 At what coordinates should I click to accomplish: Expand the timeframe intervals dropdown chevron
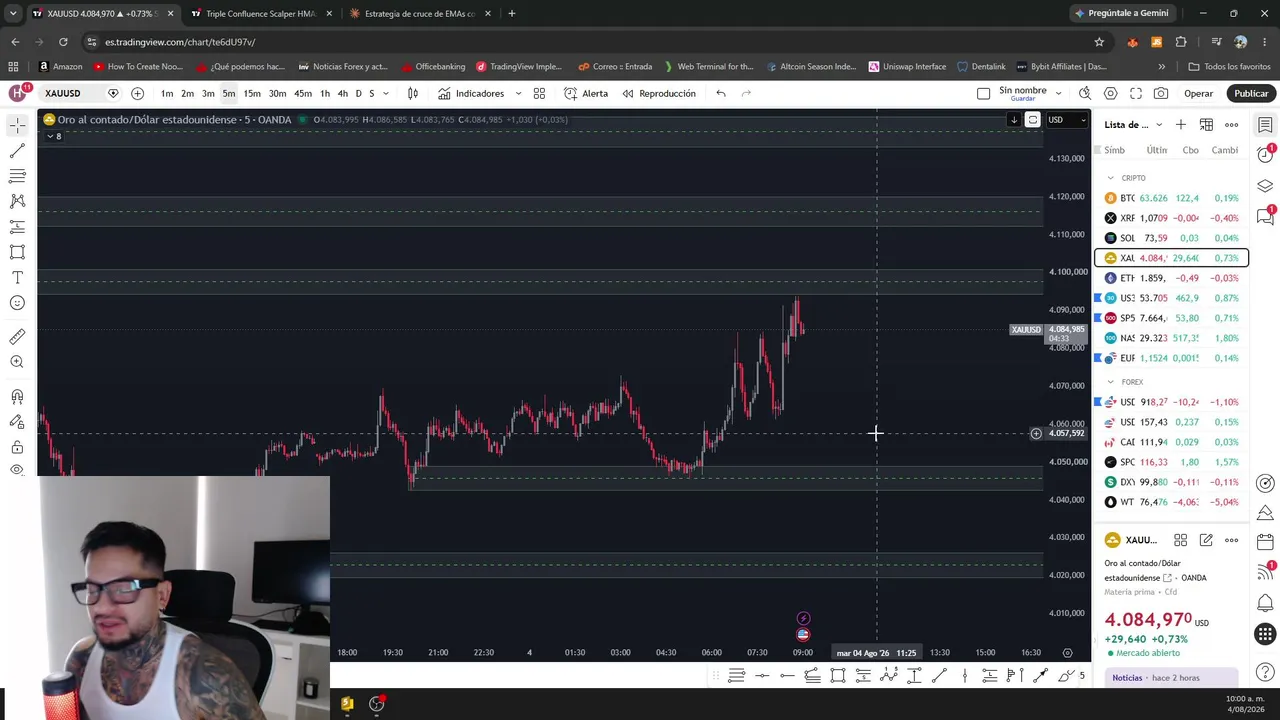point(386,93)
